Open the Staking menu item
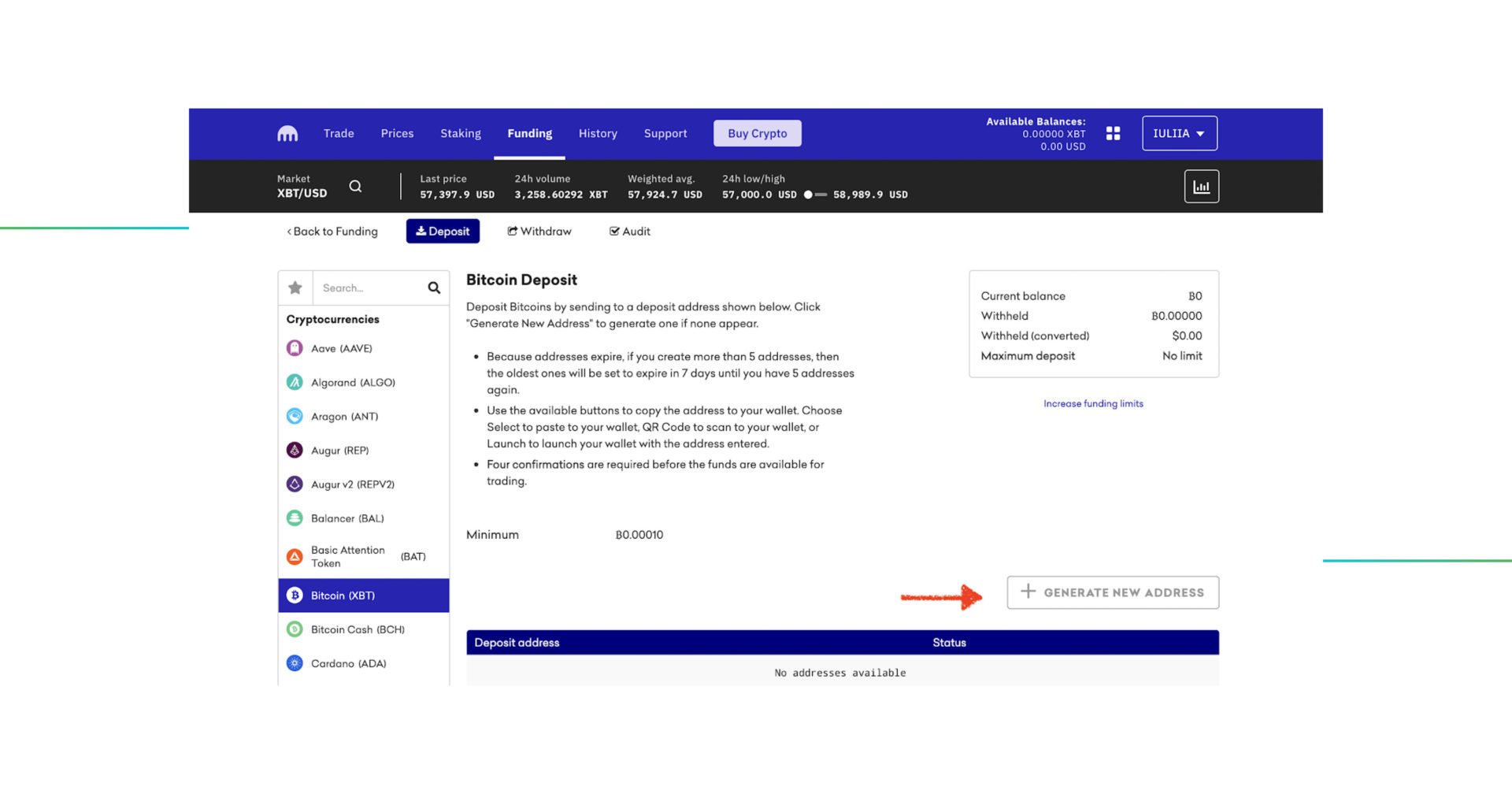Image resolution: width=1512 pixels, height=794 pixels. coord(461,134)
